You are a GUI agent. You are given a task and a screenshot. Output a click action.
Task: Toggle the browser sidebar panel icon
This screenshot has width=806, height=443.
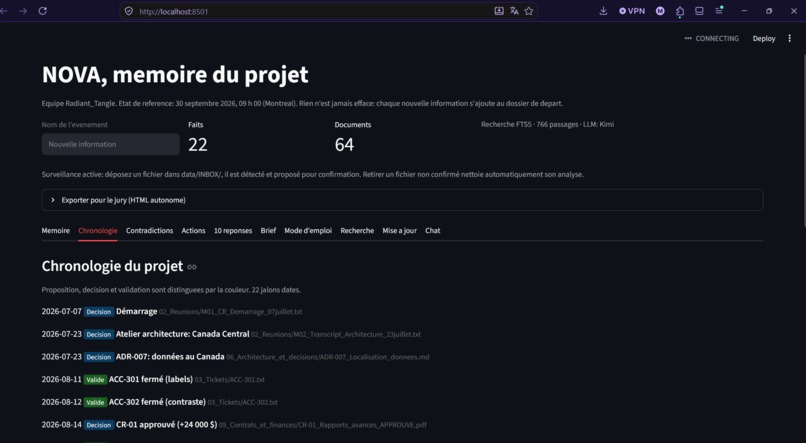click(699, 11)
